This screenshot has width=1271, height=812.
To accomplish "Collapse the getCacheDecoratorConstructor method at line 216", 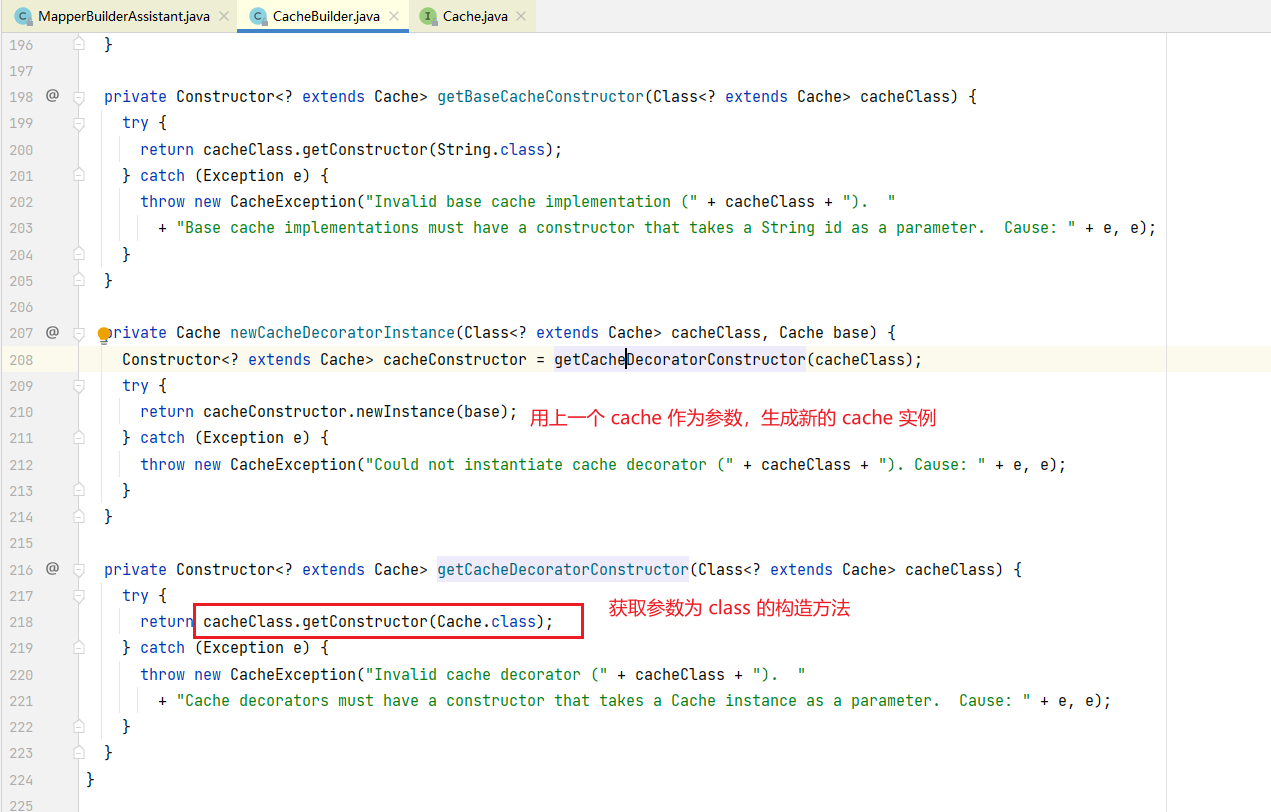I will tap(78, 570).
